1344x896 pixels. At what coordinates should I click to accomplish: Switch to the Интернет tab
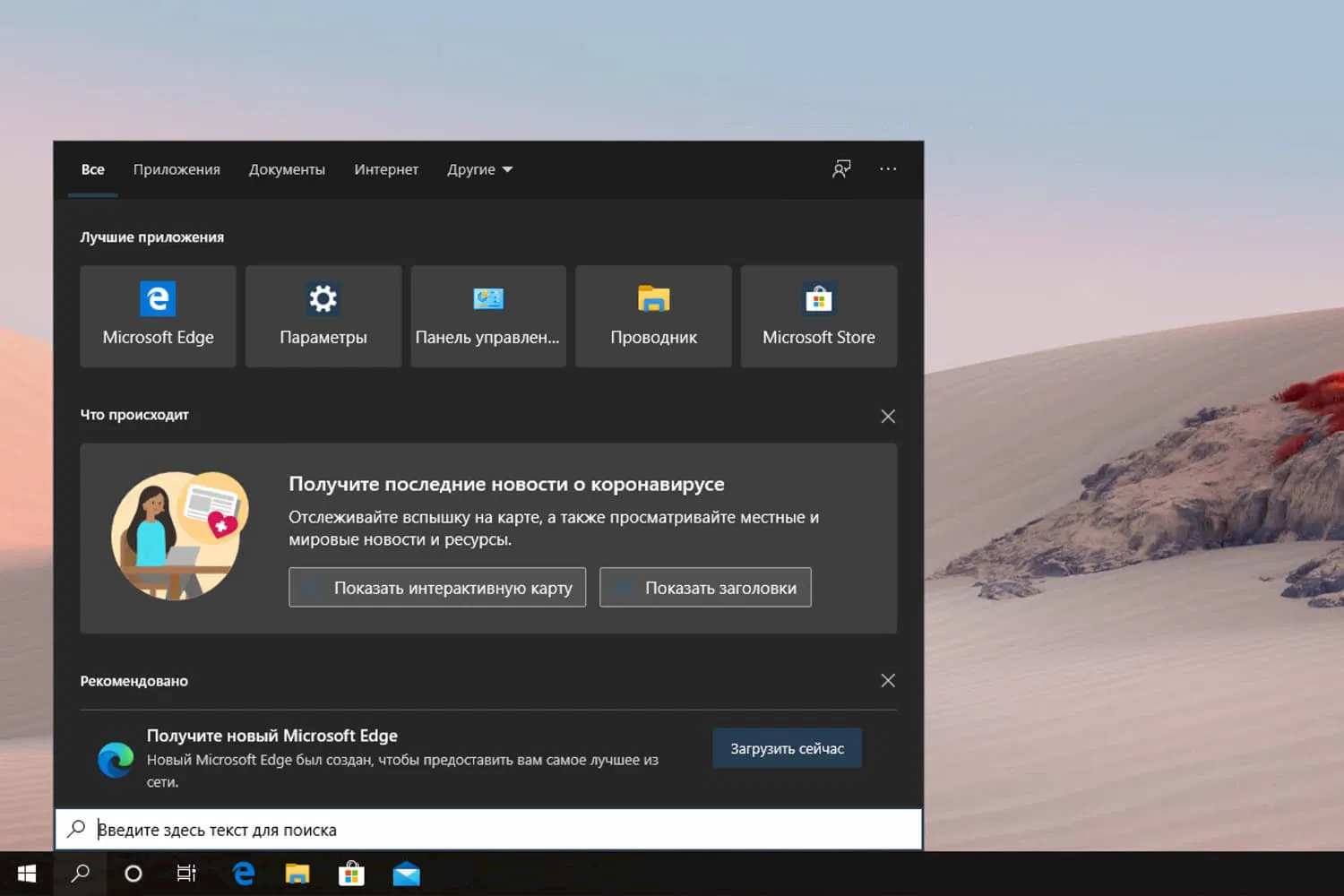click(x=386, y=169)
